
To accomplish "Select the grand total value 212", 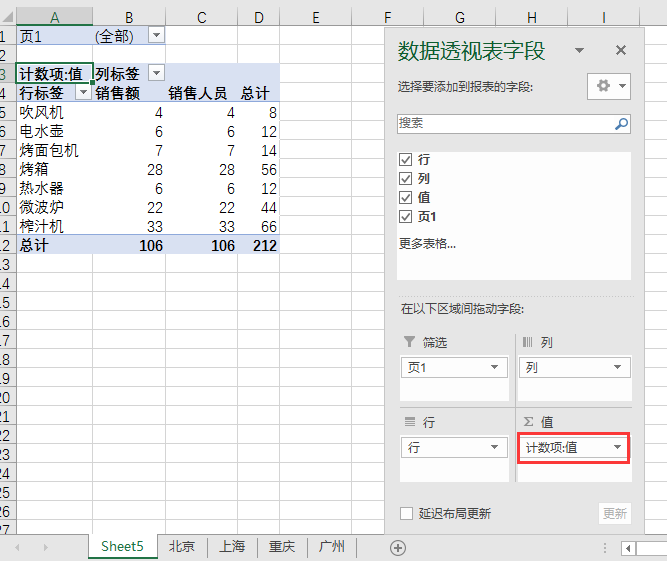I will tap(259, 245).
